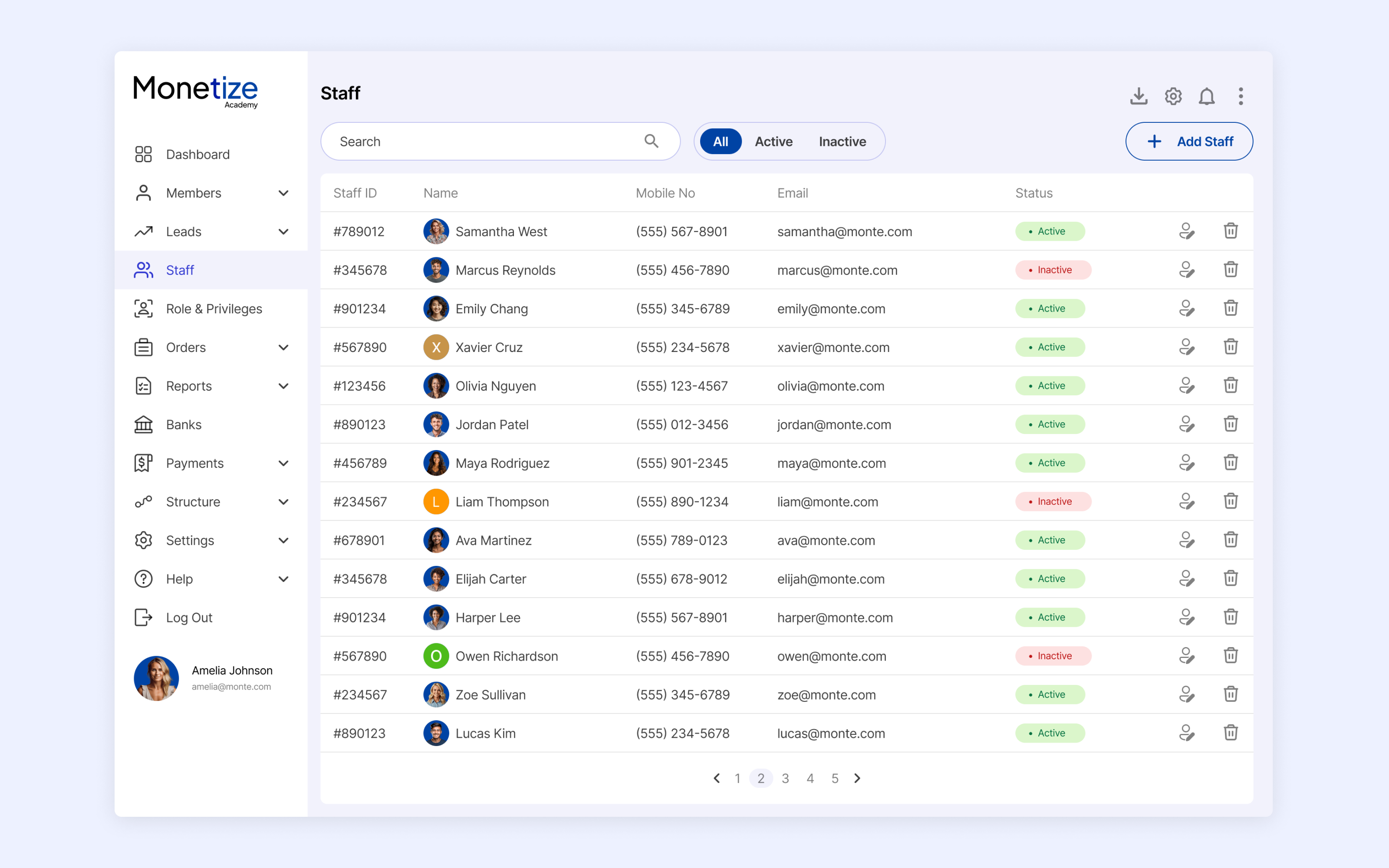The image size is (1389, 868).
Task: Edit staff Xavier Cruz
Action: click(1186, 347)
